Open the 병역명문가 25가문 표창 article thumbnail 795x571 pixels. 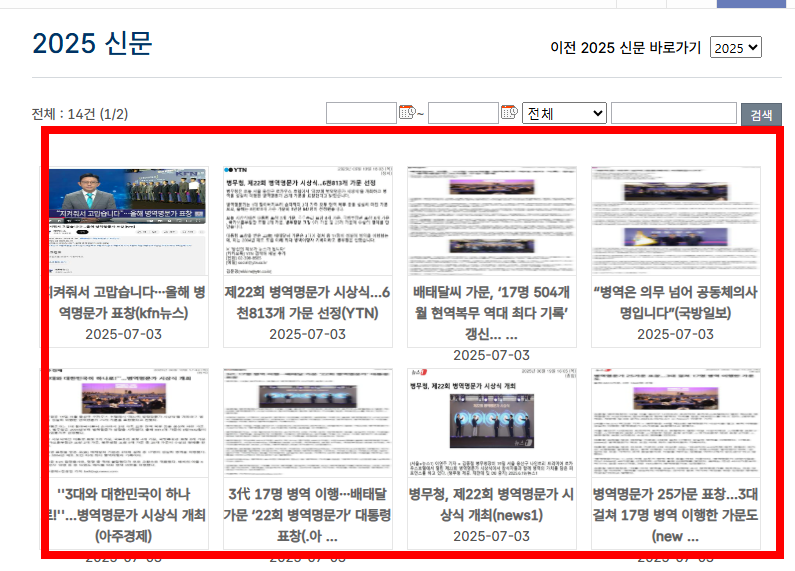point(676,423)
